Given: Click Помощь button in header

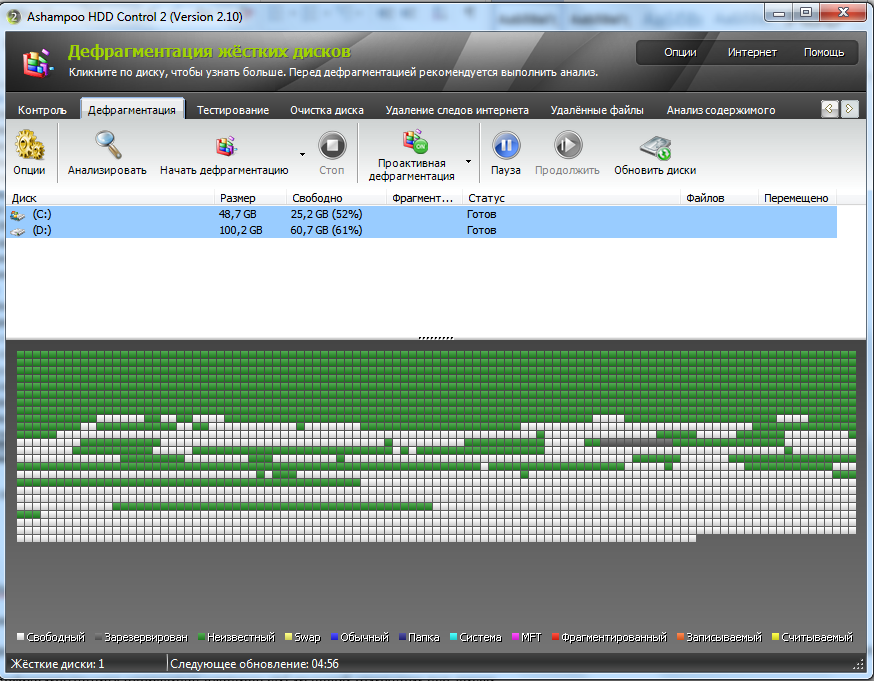Looking at the screenshot, I should [x=824, y=52].
